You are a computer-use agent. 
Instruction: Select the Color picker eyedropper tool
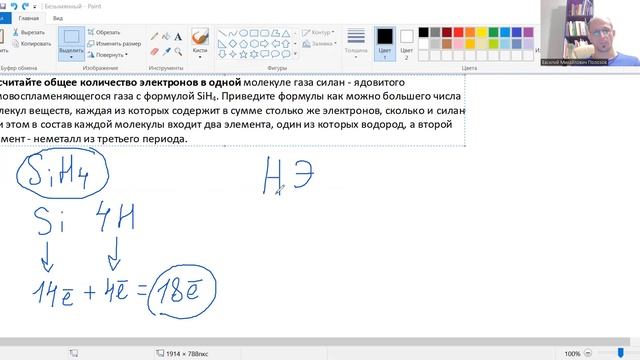(166, 51)
